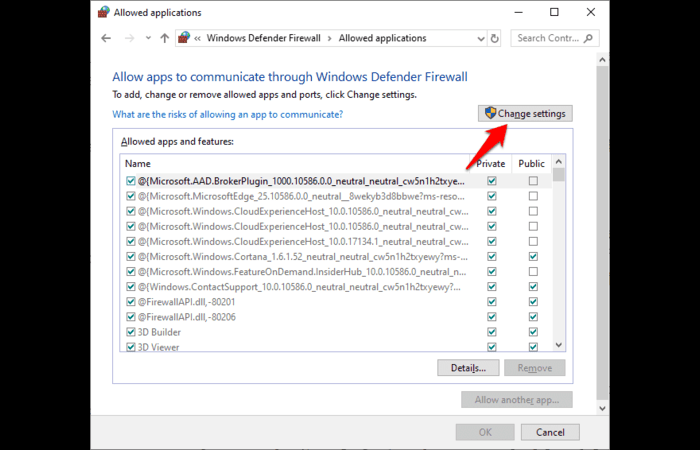Toggle the Public checkbox for Microsoft.MicrosoftEdge
Viewport: 700px width, 450px height.
click(x=533, y=196)
